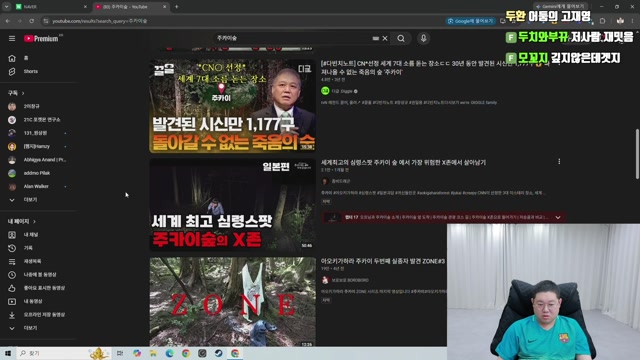Open the 내 페이지 section header arrow
This screenshot has width=640, height=360.
34,221
